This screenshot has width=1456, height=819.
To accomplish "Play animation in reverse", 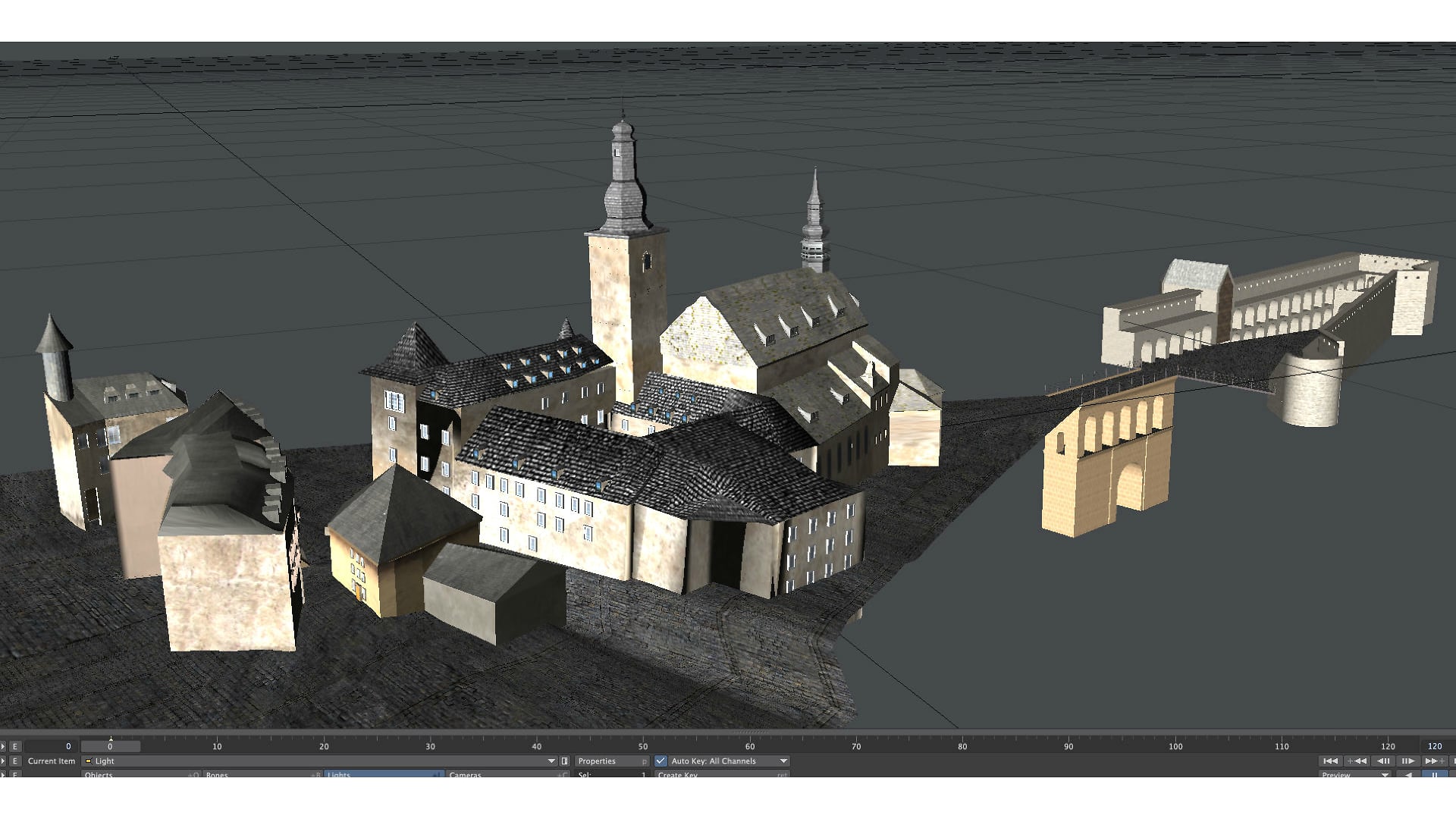I will coord(1408,774).
